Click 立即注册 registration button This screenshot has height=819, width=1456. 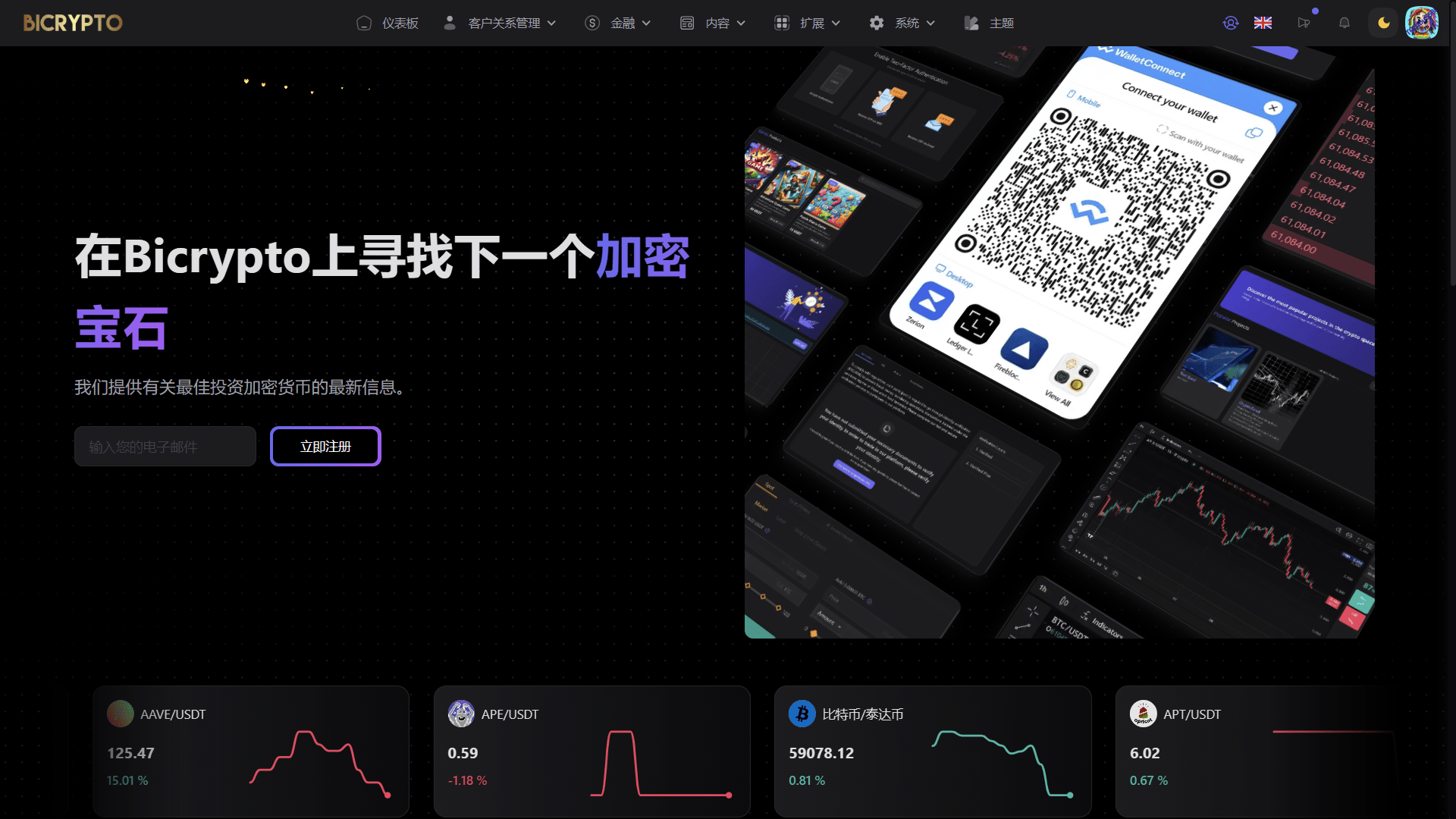(326, 446)
